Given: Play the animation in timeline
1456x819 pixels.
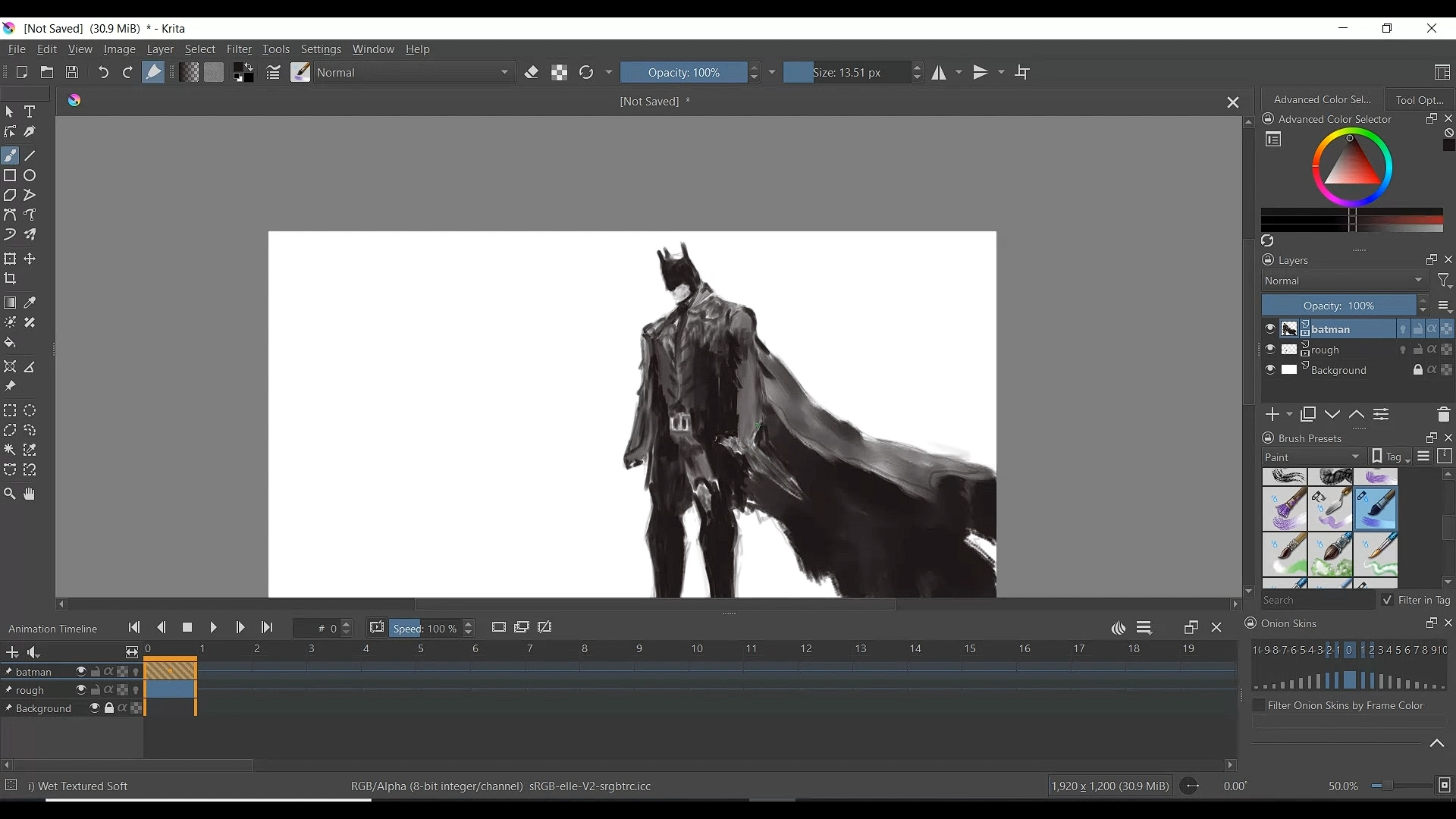Looking at the screenshot, I should (x=214, y=628).
